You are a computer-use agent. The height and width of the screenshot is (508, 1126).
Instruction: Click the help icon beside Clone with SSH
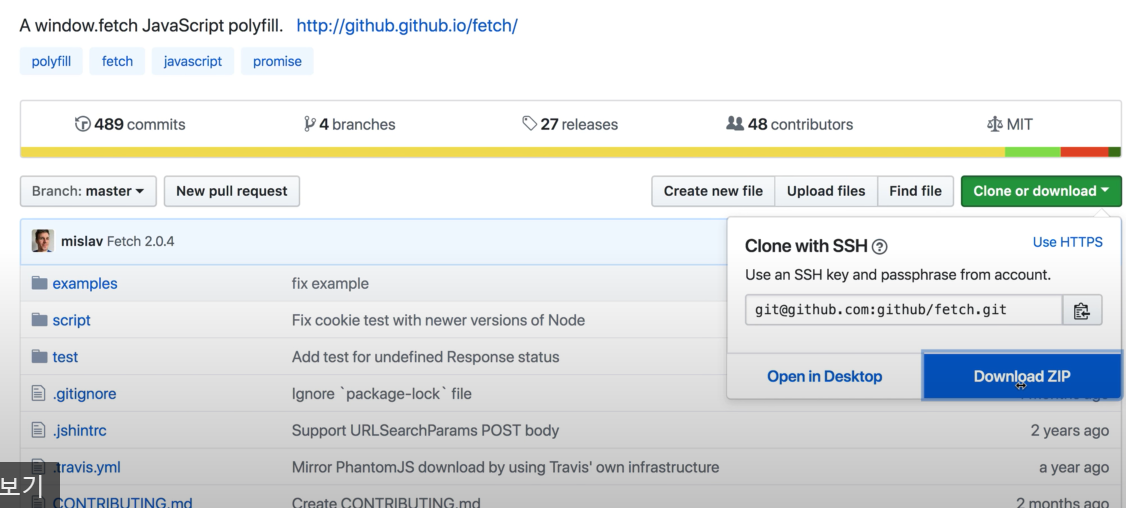[880, 247]
